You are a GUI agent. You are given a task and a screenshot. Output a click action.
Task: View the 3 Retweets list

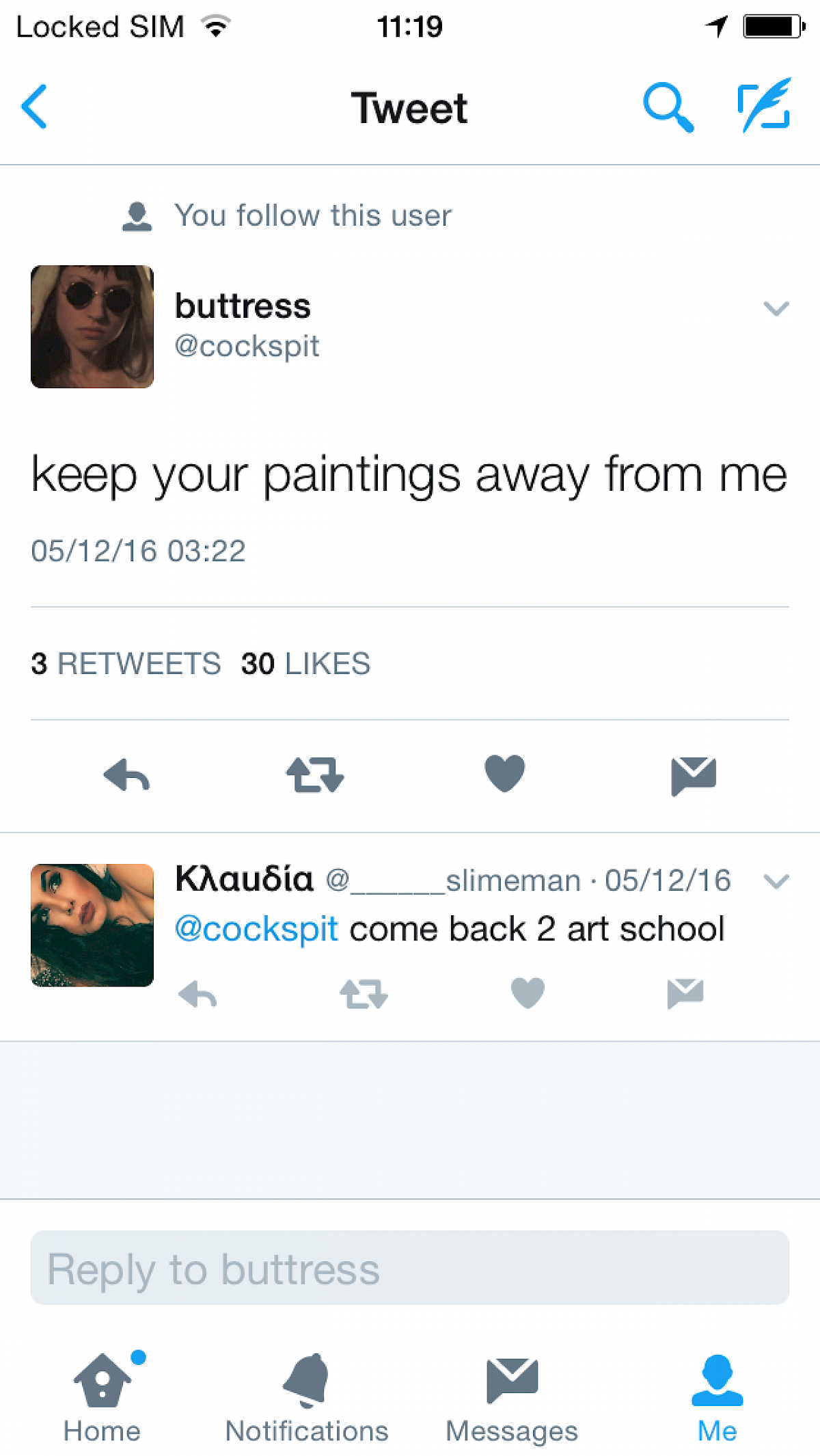tap(126, 664)
